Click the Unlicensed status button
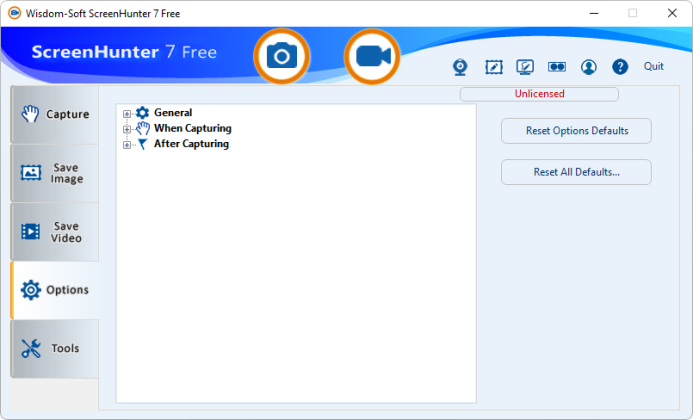Viewport: 693px width, 420px height. point(539,94)
